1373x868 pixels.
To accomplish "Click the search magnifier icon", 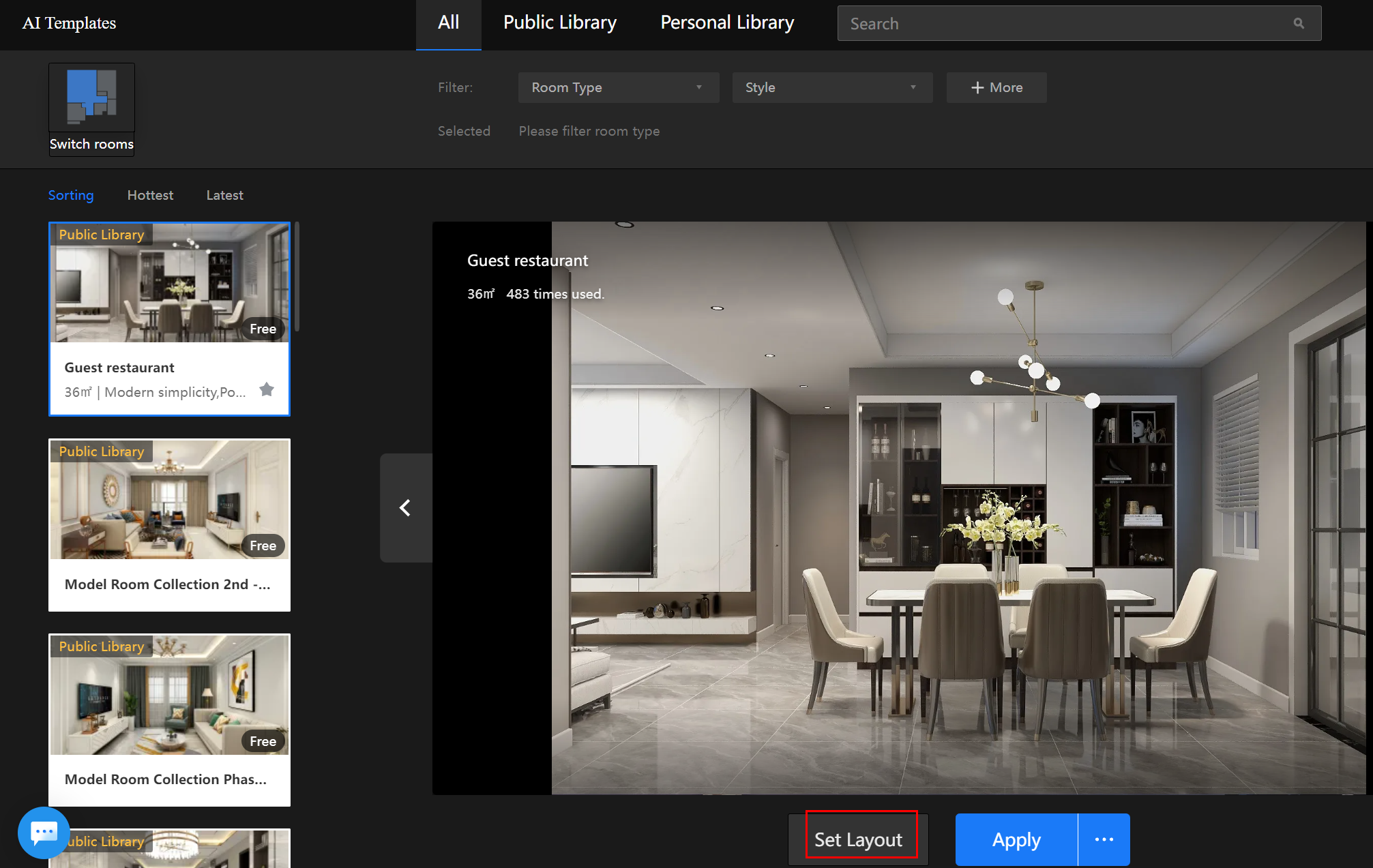I will click(x=1298, y=23).
